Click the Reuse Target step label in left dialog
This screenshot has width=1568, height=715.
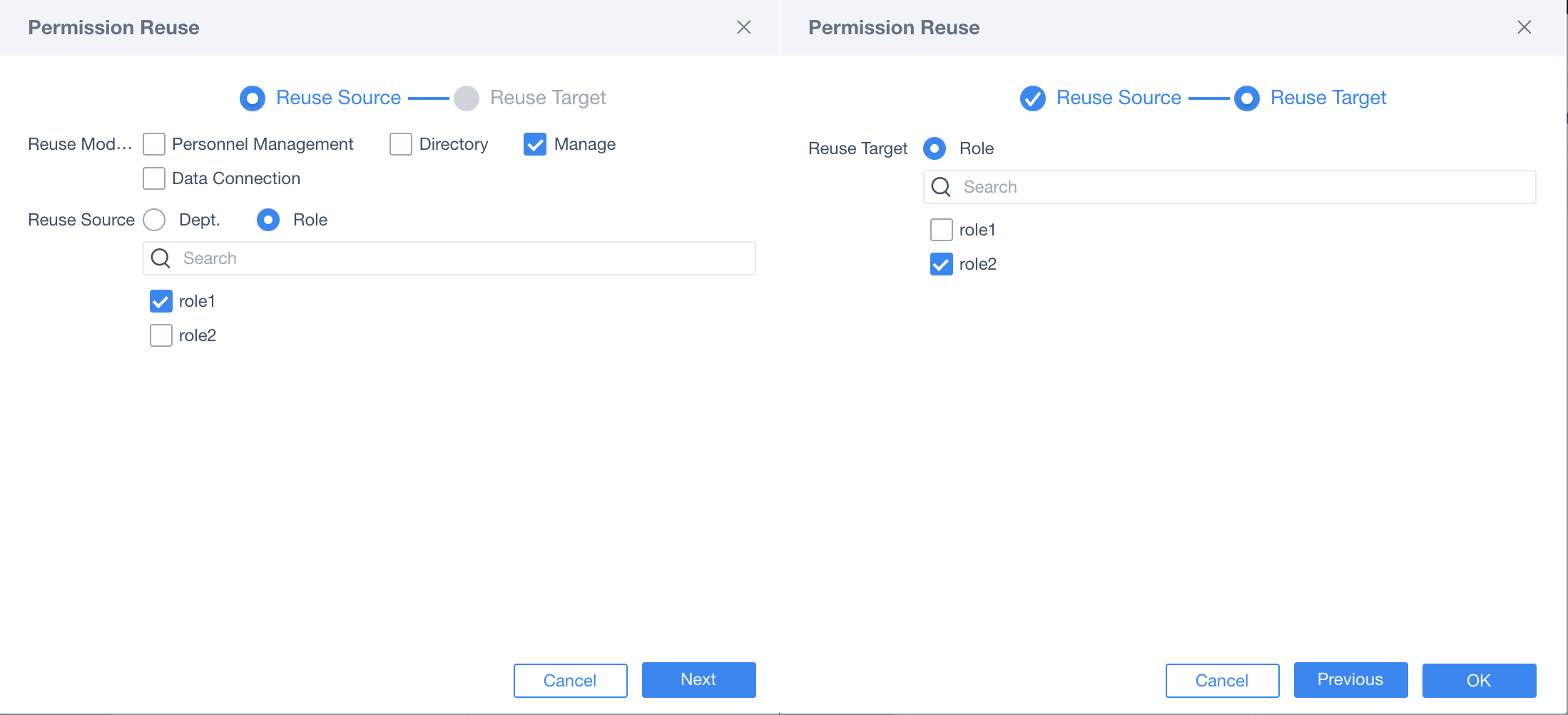click(548, 98)
